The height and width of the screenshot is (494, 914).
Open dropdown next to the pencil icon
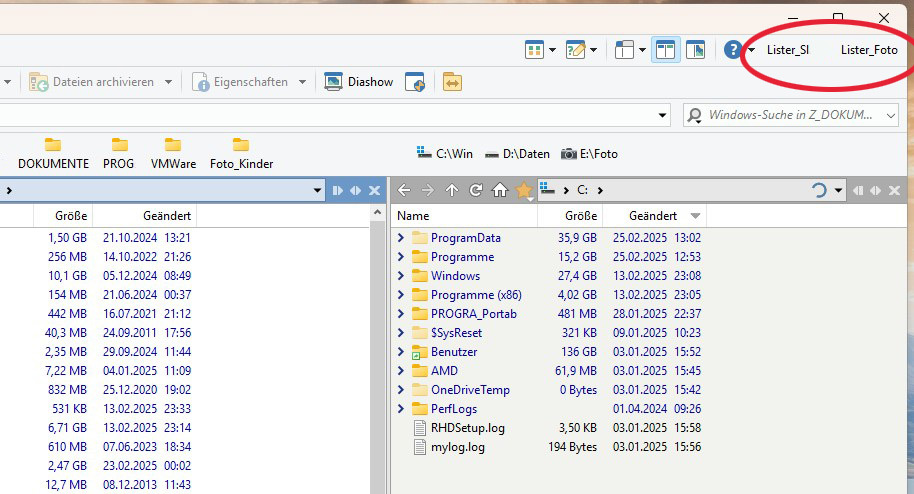593,50
